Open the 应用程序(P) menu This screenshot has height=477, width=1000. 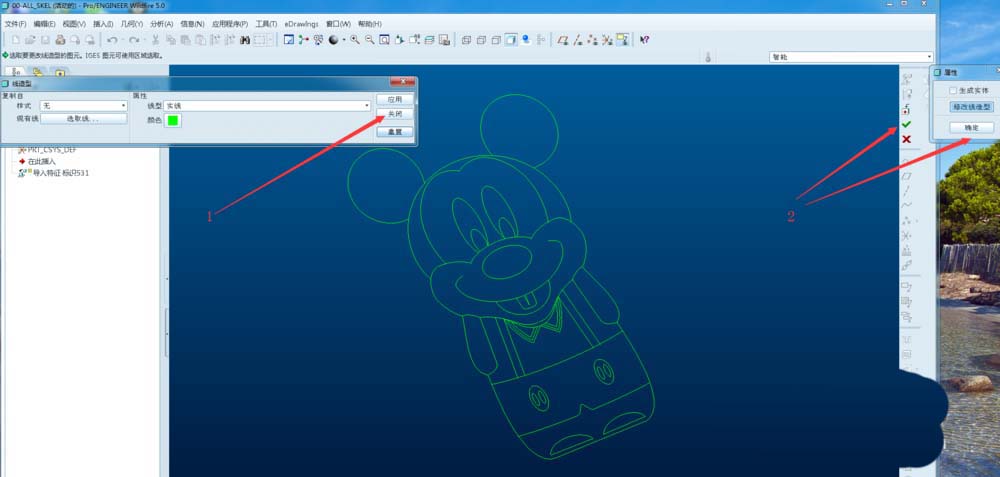230,24
